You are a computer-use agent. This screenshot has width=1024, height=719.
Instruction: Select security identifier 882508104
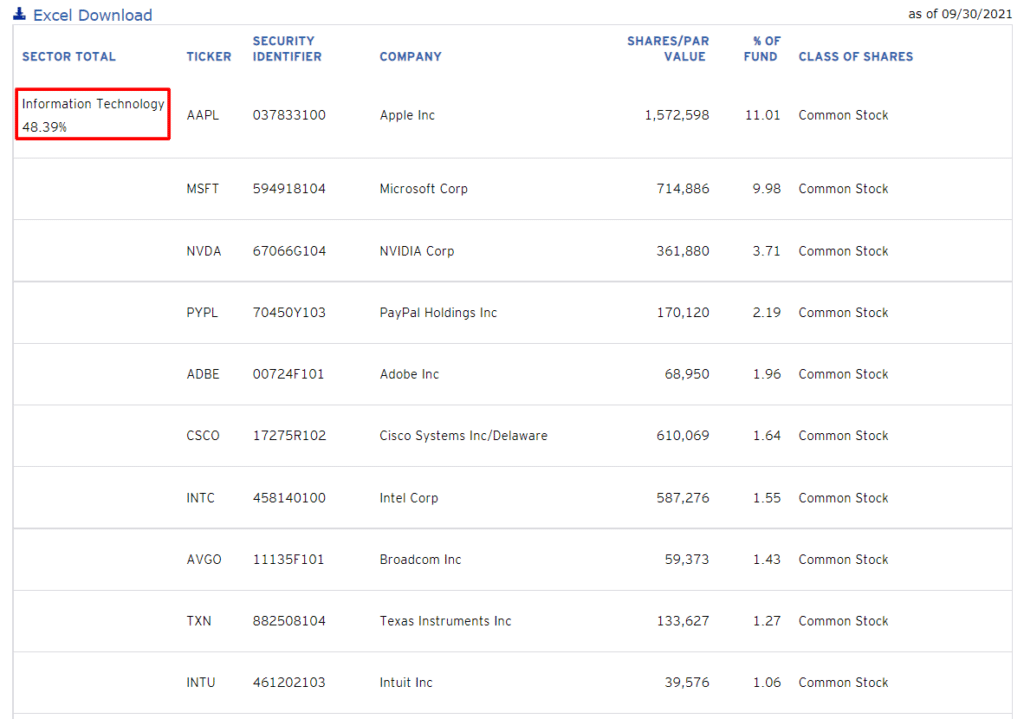(289, 621)
